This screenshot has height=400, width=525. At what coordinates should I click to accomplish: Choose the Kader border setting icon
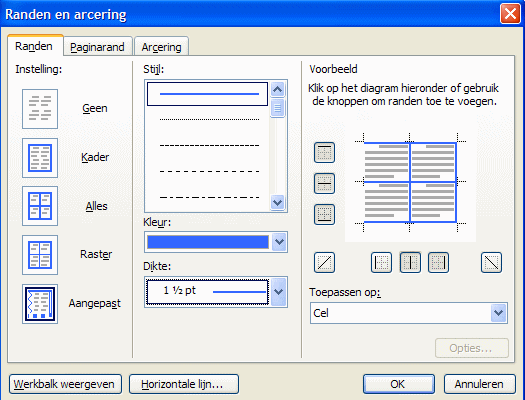pyautogui.click(x=40, y=158)
